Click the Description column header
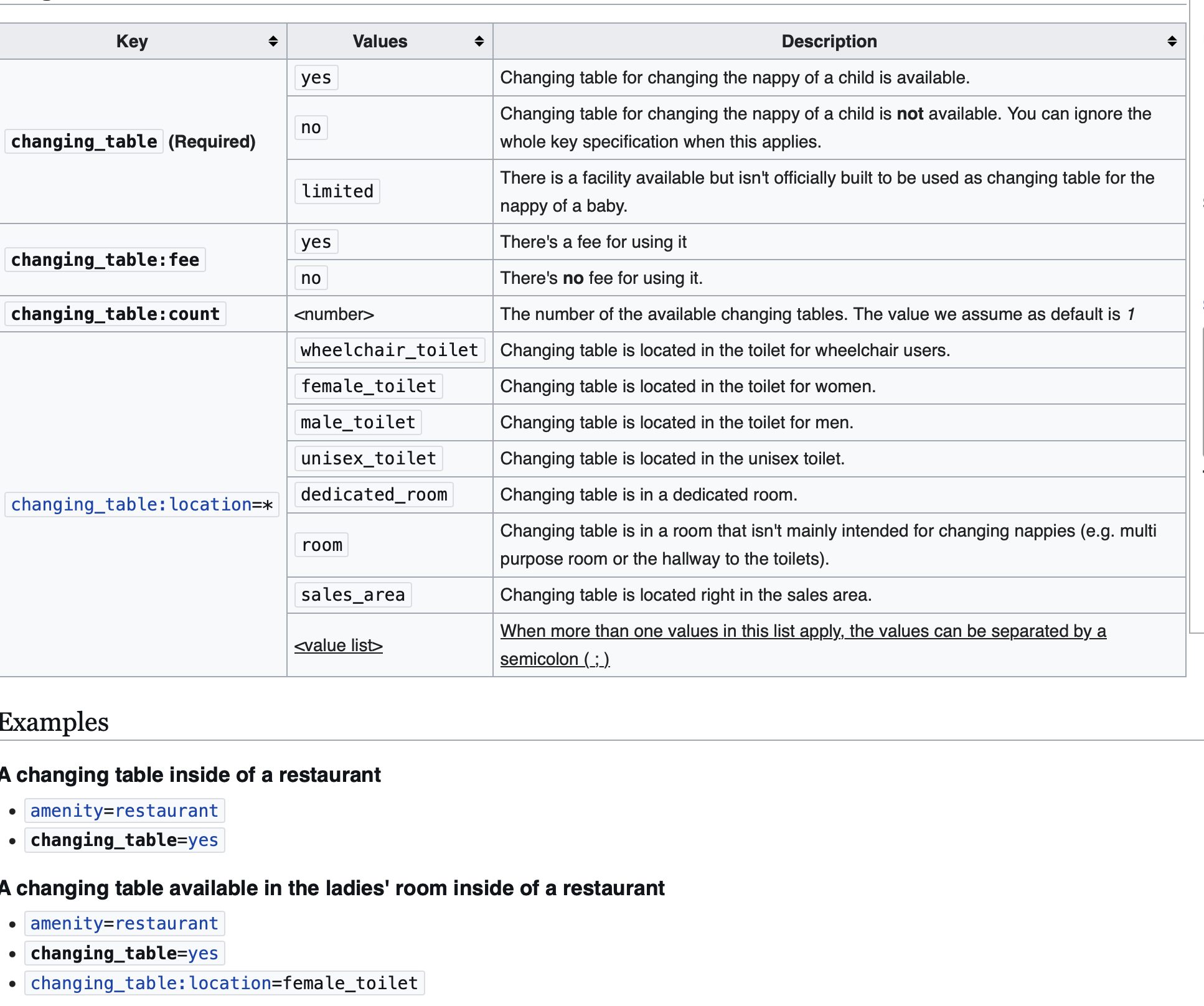The height and width of the screenshot is (1006, 1204). click(829, 42)
